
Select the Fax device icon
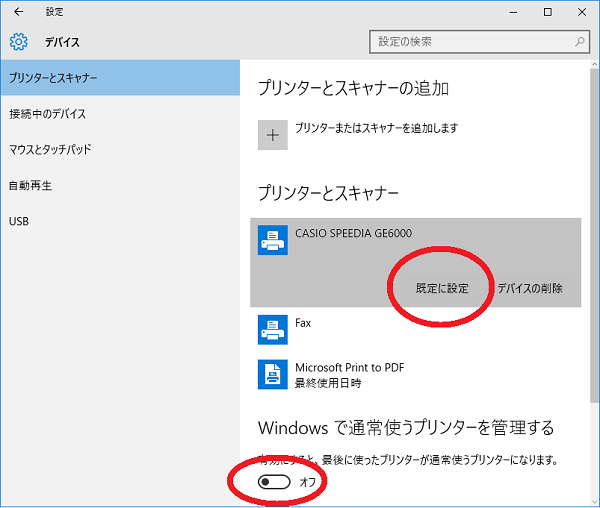tap(273, 329)
